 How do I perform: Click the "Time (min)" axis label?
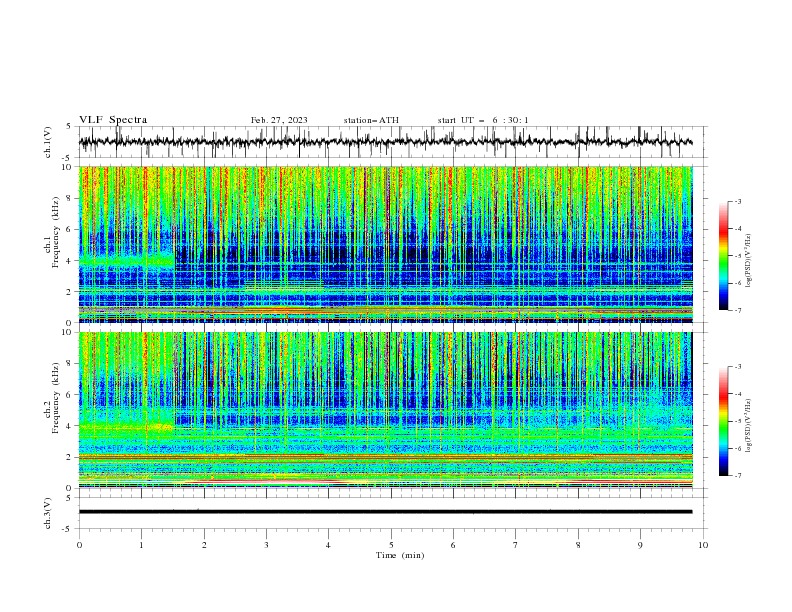pyautogui.click(x=400, y=555)
